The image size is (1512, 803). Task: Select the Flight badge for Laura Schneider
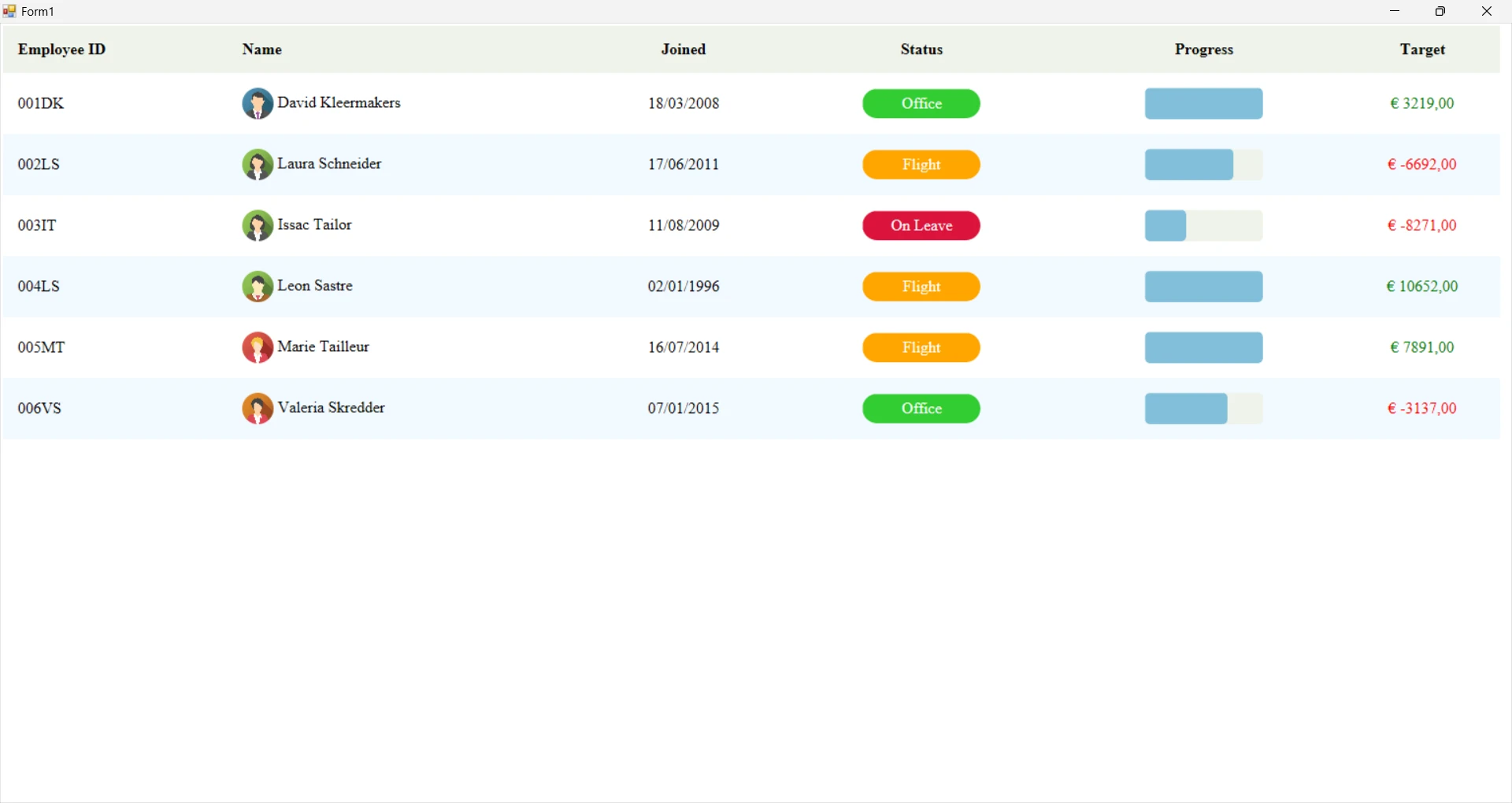pyautogui.click(x=921, y=165)
